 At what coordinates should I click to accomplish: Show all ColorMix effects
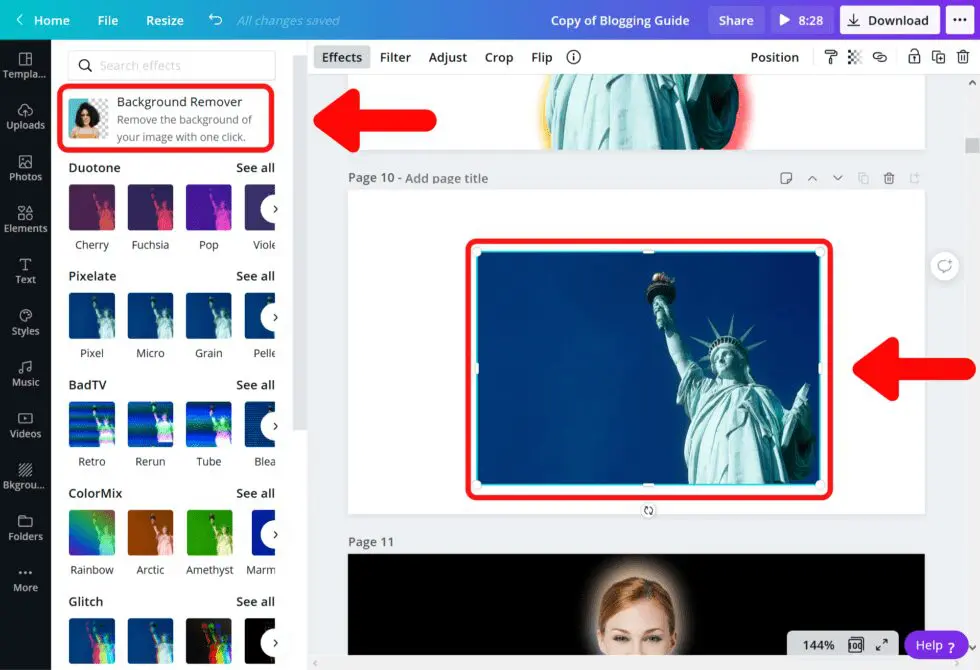pos(256,493)
